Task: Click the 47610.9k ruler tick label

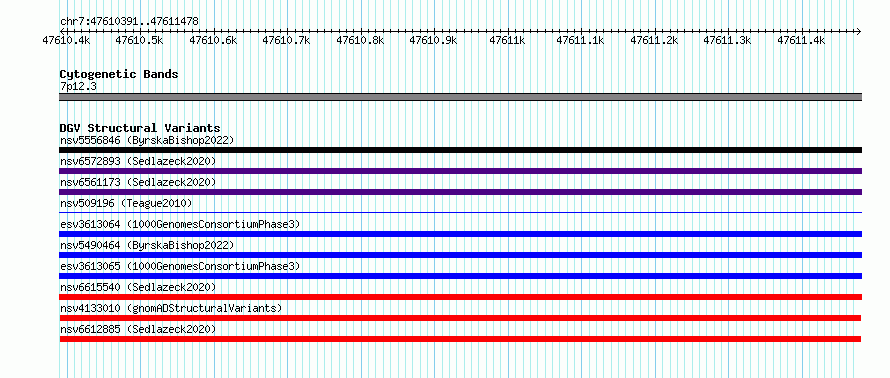Action: click(x=434, y=40)
